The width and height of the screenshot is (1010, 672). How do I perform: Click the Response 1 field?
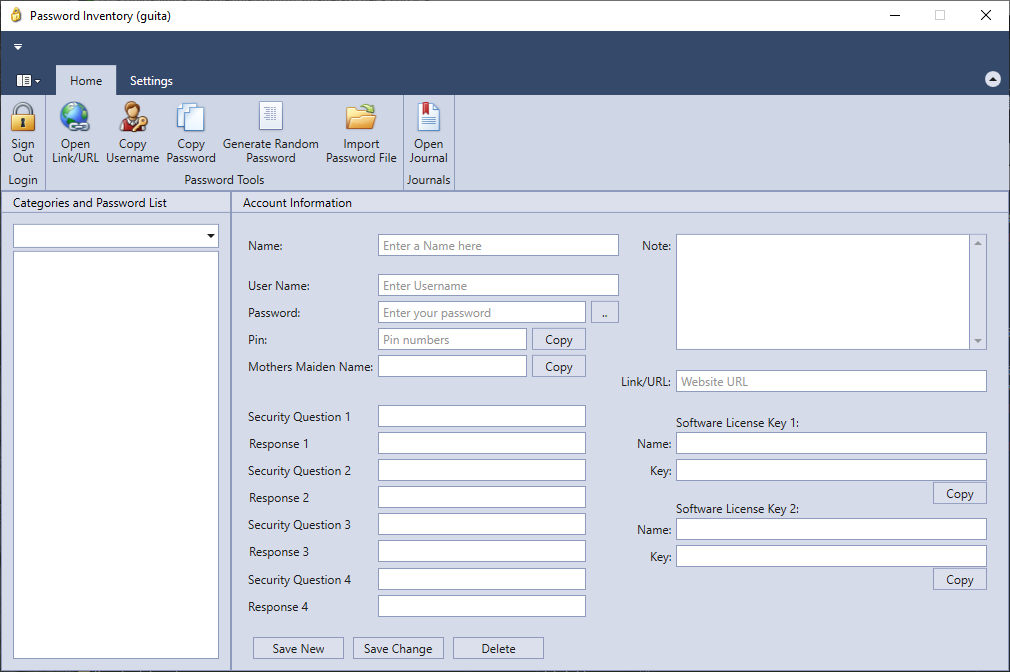pyautogui.click(x=482, y=443)
